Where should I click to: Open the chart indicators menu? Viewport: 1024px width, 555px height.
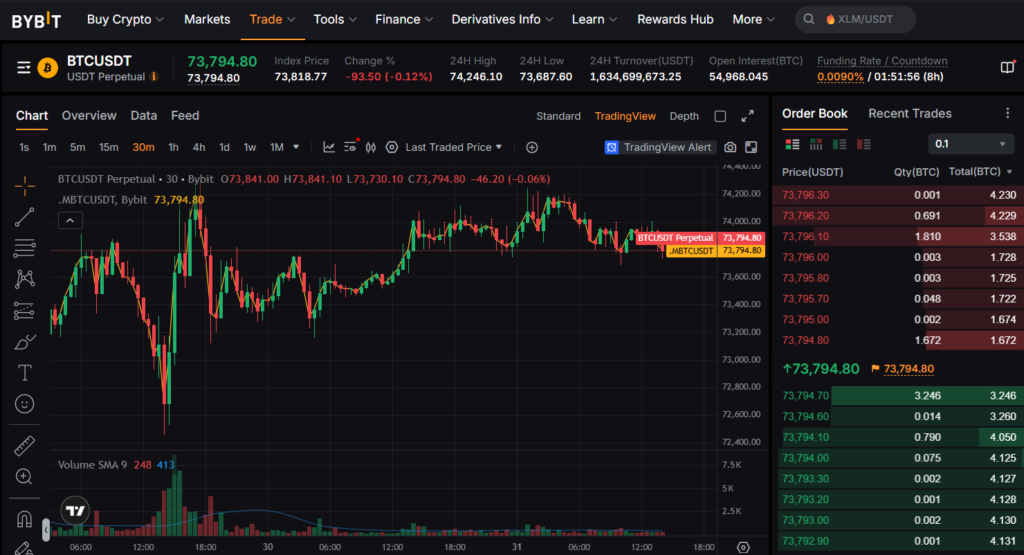click(329, 148)
